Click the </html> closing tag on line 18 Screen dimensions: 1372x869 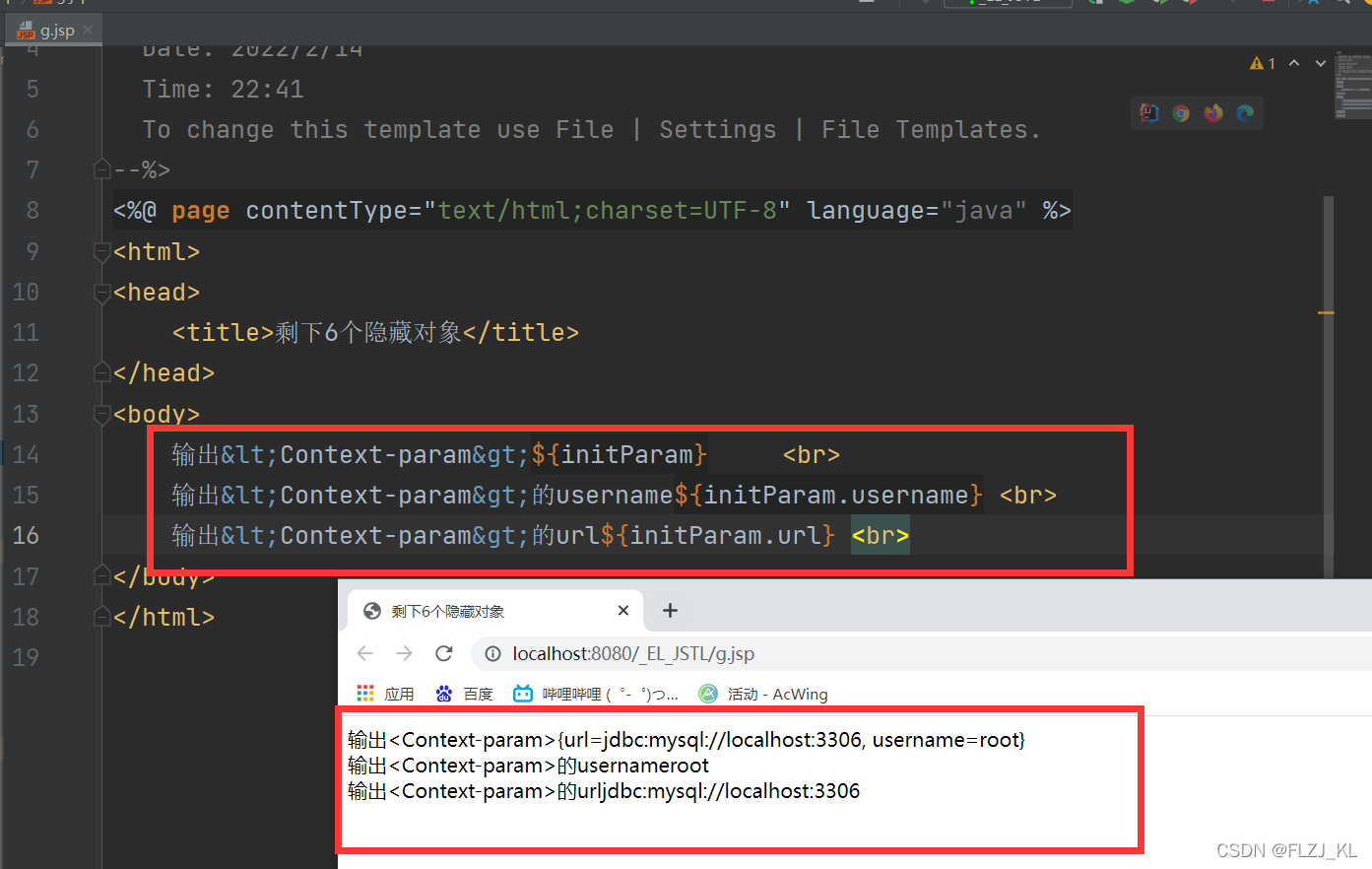click(164, 617)
